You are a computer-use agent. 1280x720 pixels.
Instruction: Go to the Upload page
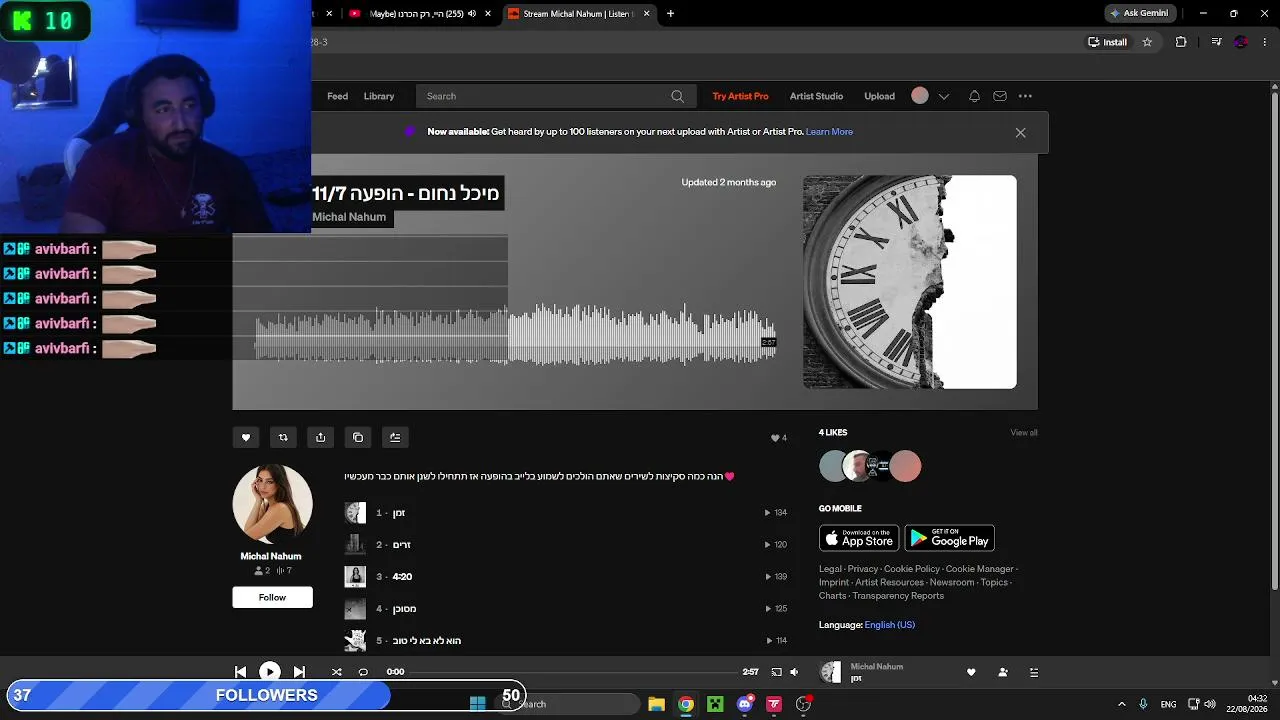click(x=879, y=96)
